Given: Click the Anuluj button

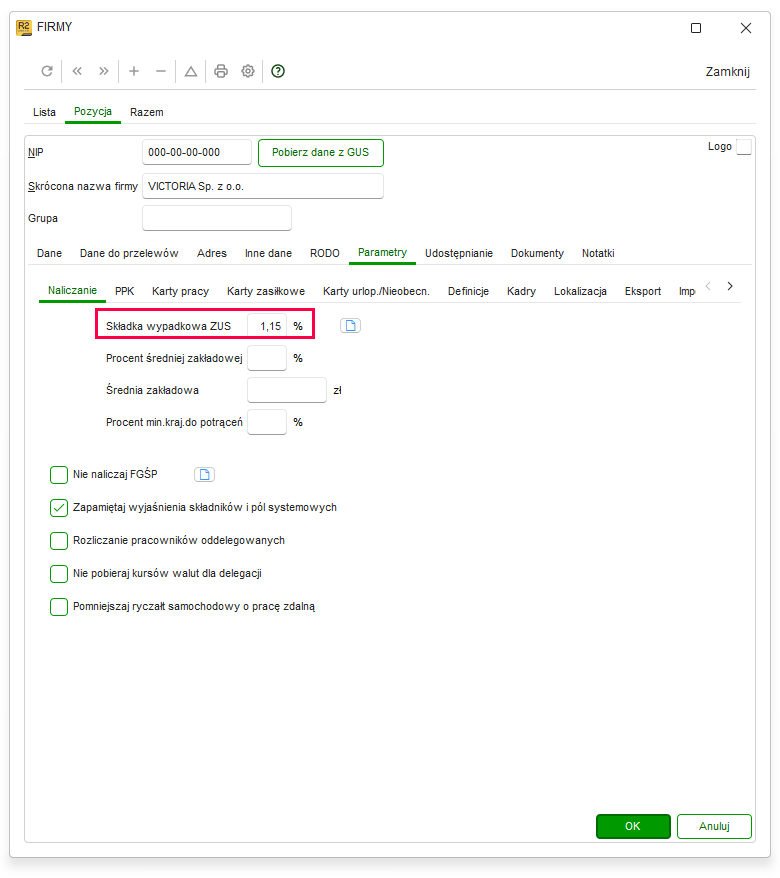Looking at the screenshot, I should [714, 826].
